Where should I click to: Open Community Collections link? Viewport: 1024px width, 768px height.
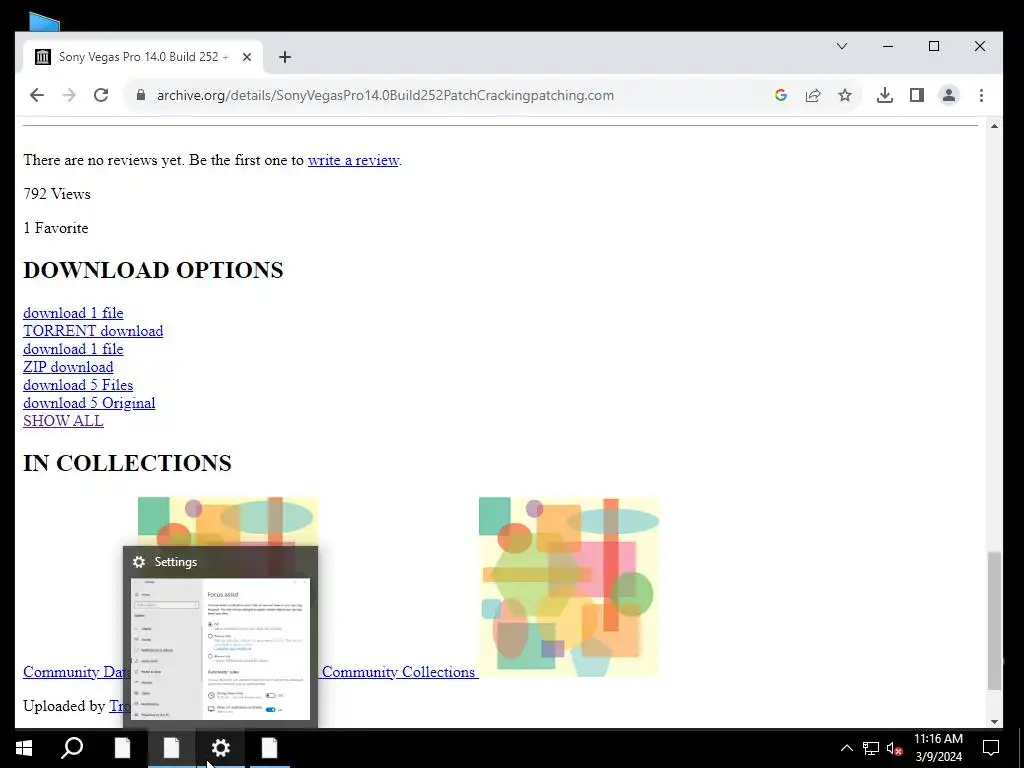click(398, 672)
